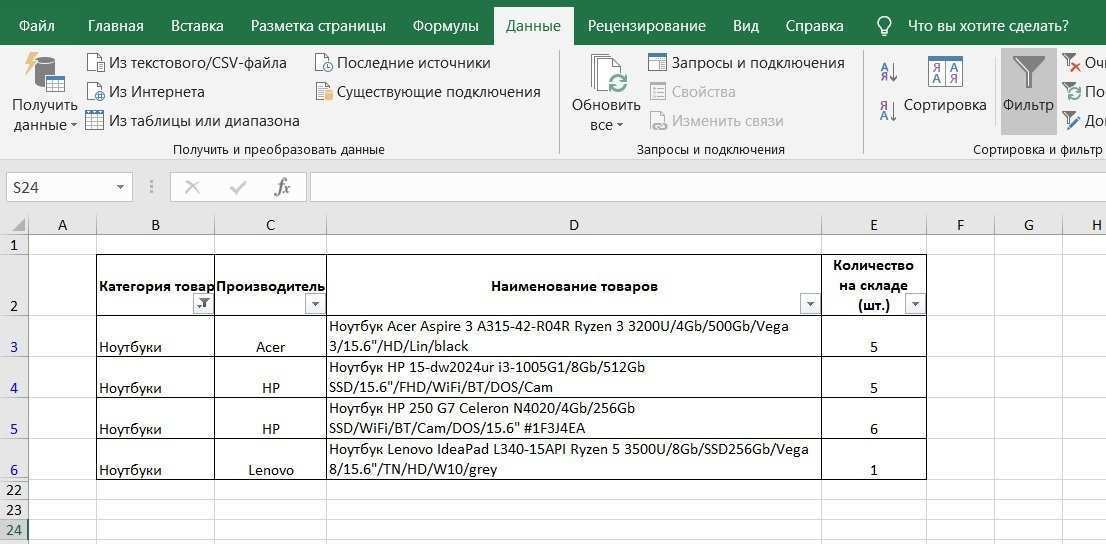Switch to the Рецензирование tab
Image resolution: width=1106 pixels, height=544 pixels.
tap(647, 26)
